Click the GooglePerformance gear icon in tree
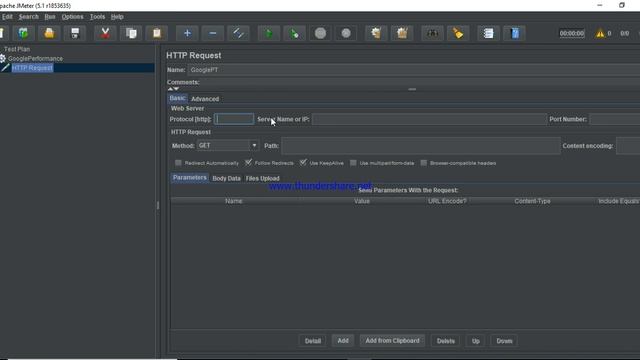This screenshot has height=360, width=640. (x=3, y=58)
